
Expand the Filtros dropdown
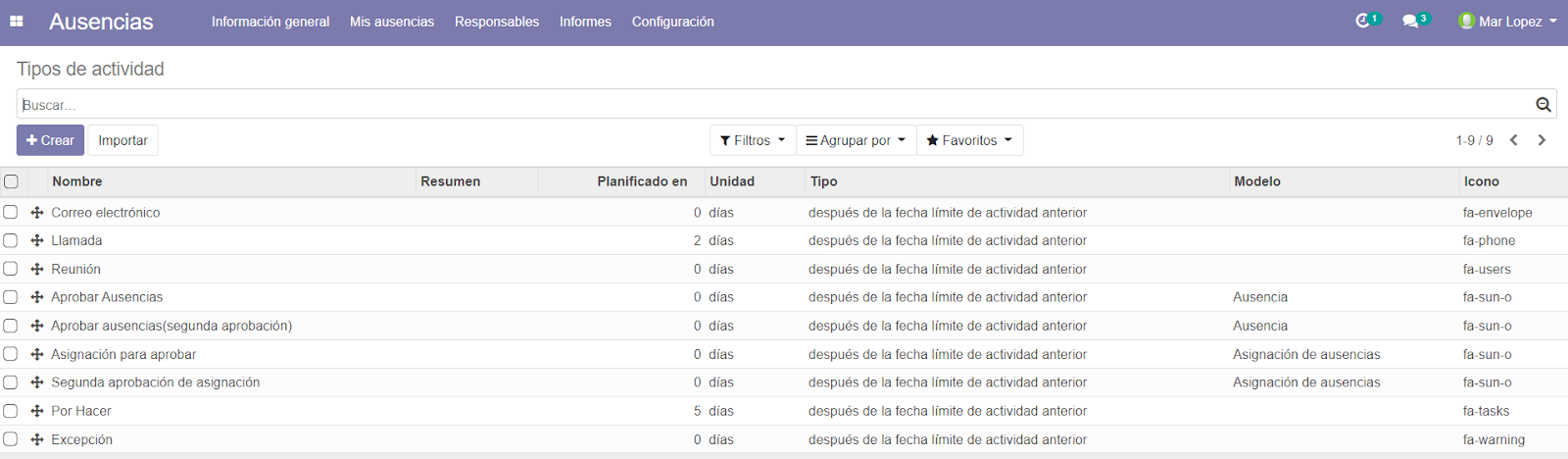pos(753,140)
